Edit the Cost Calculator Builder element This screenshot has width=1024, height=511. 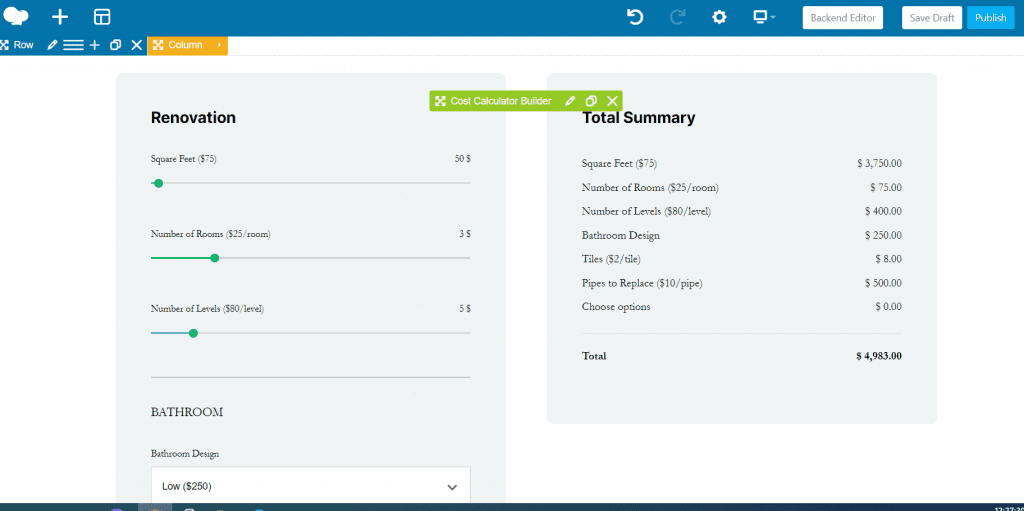pyautogui.click(x=570, y=101)
